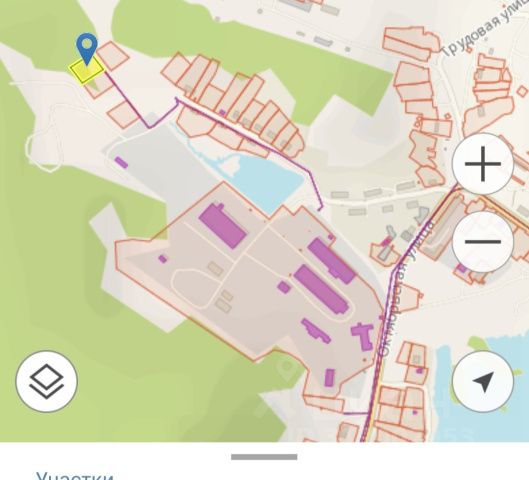Expand the bottom sheet using the gray handle

coord(264,457)
